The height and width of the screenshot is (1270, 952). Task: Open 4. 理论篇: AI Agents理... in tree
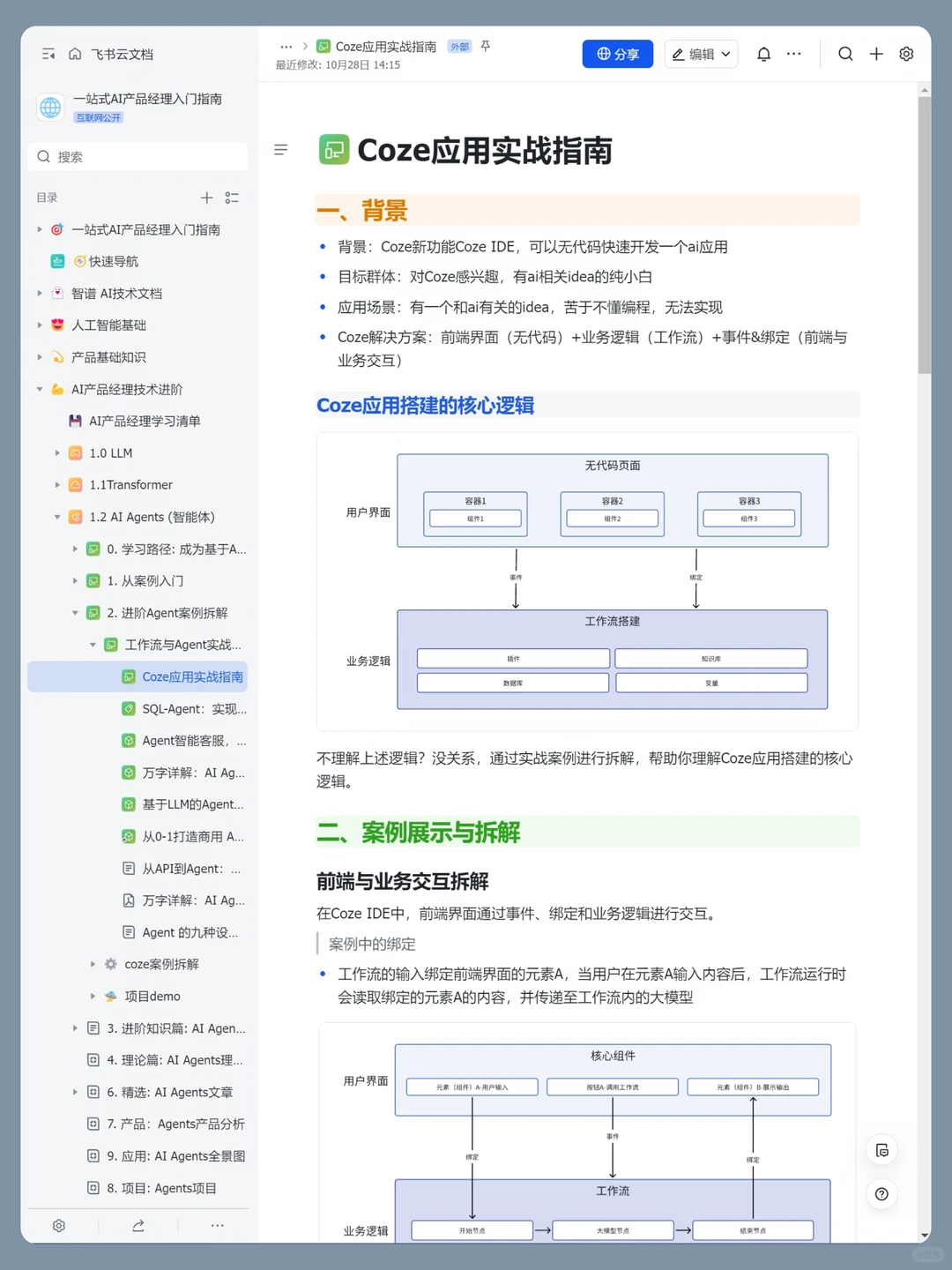(175, 1060)
